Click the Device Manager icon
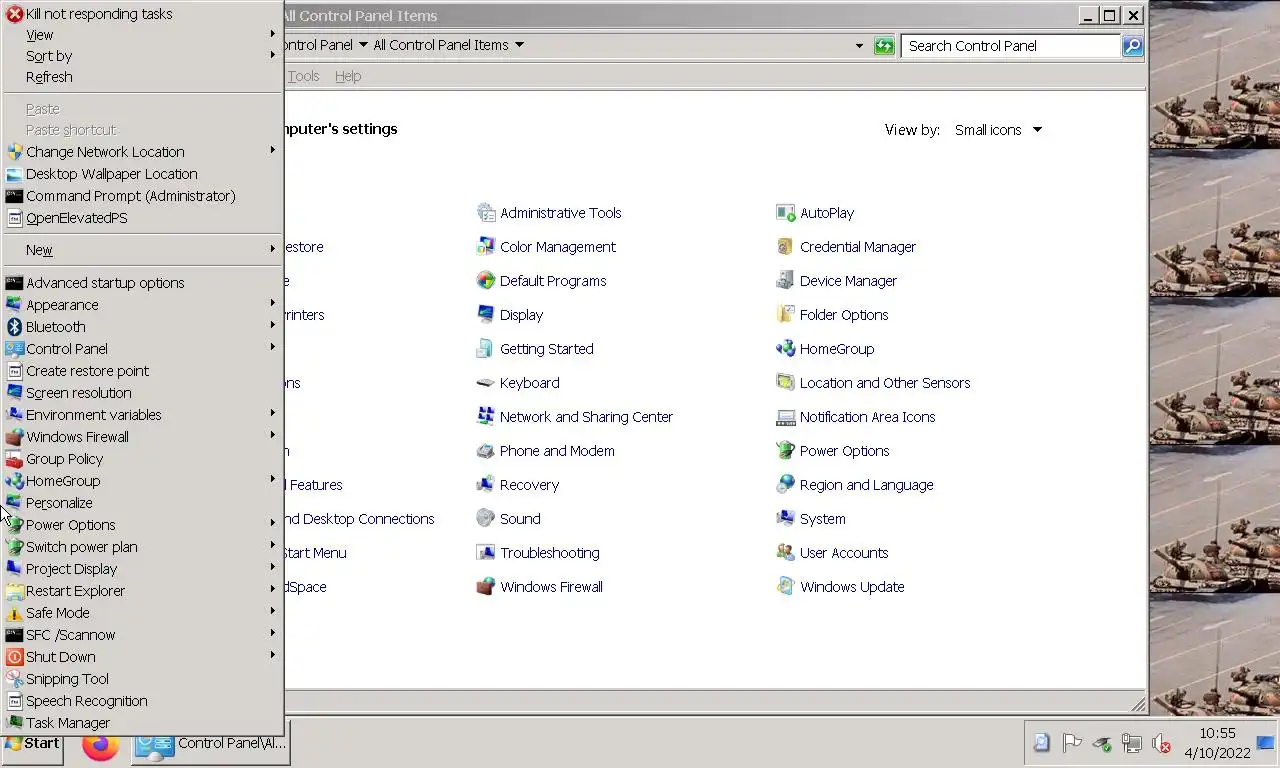Image resolution: width=1280 pixels, height=768 pixels. click(x=786, y=281)
